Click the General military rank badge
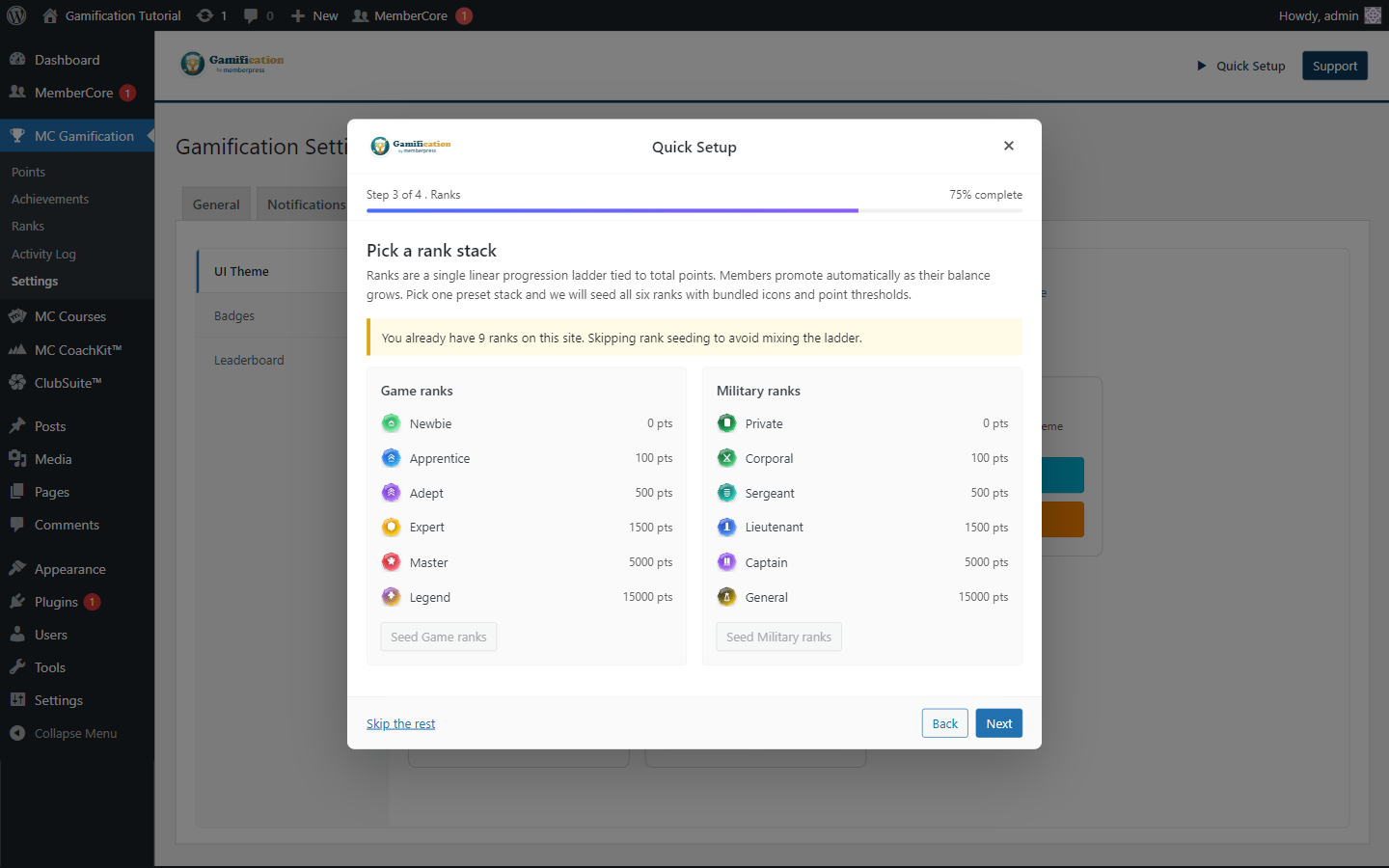 tap(726, 597)
